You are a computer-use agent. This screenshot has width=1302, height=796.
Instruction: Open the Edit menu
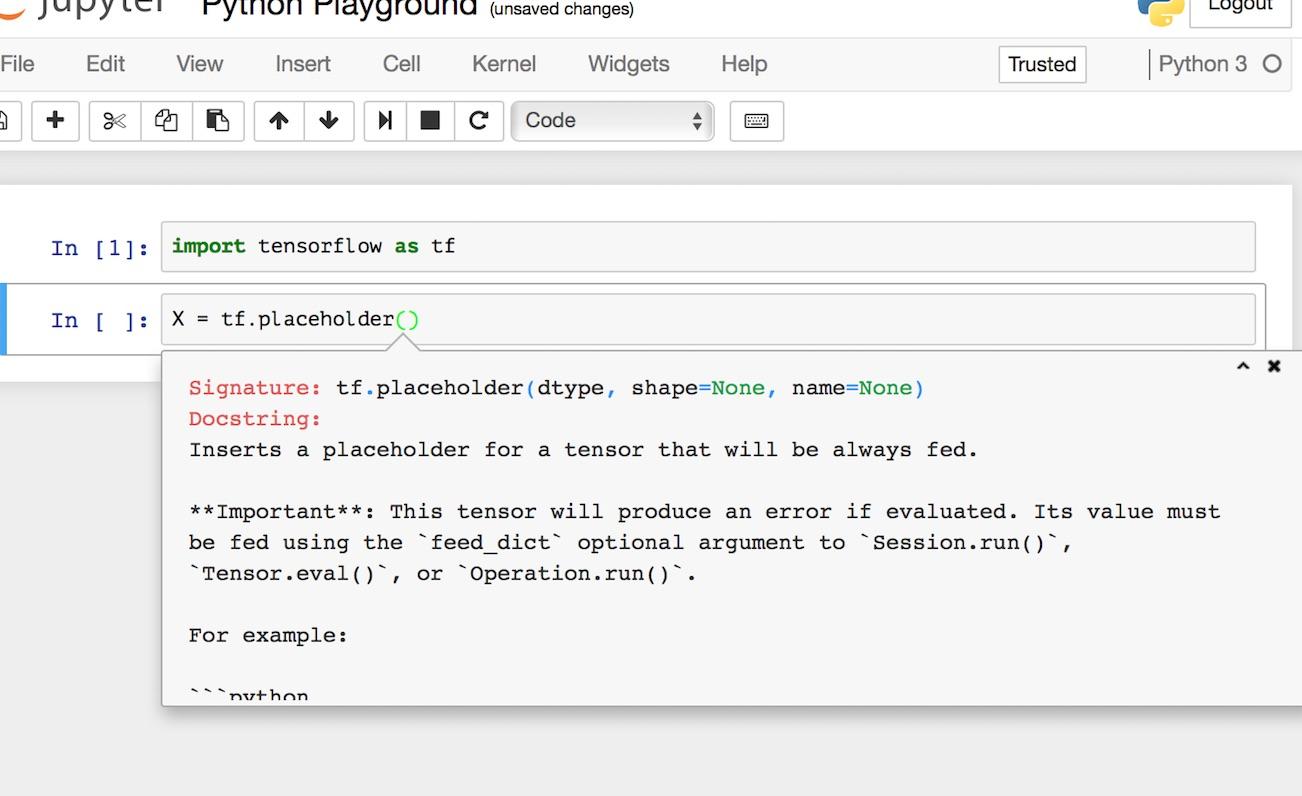(105, 64)
